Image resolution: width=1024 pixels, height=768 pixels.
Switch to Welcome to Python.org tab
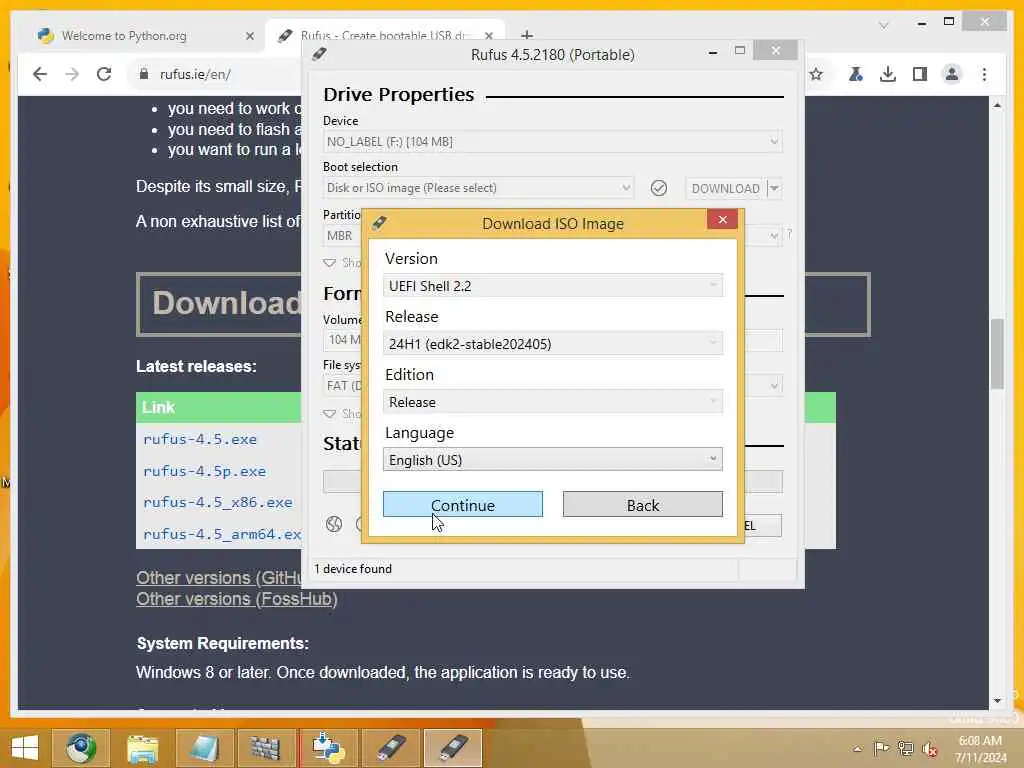[124, 35]
